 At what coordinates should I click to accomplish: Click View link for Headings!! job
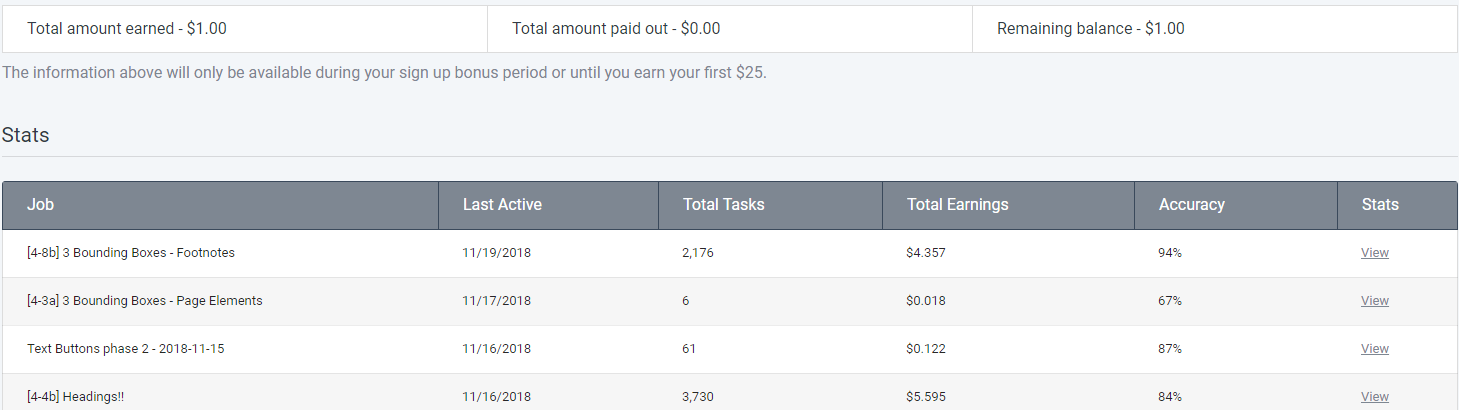[x=1374, y=397]
